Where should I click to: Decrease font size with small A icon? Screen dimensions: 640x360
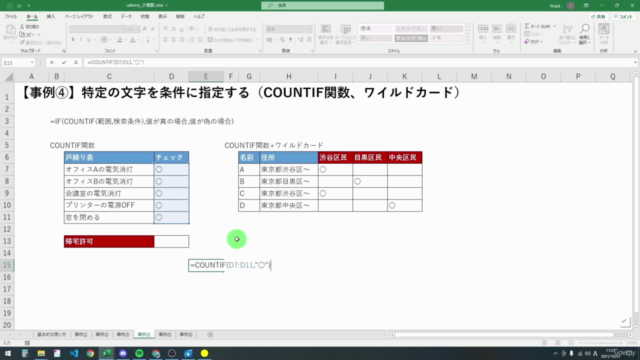pyautogui.click(x=153, y=29)
